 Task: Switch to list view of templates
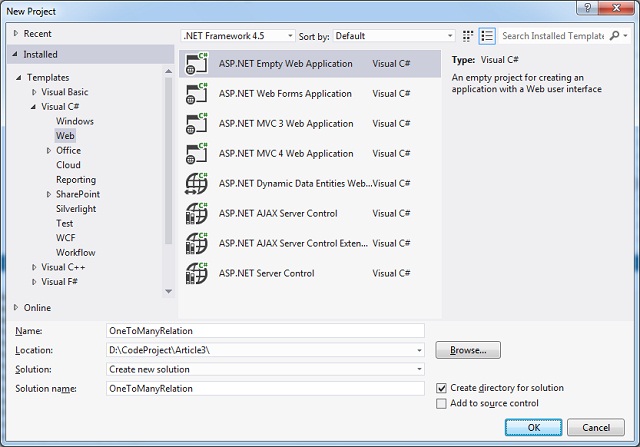click(487, 36)
